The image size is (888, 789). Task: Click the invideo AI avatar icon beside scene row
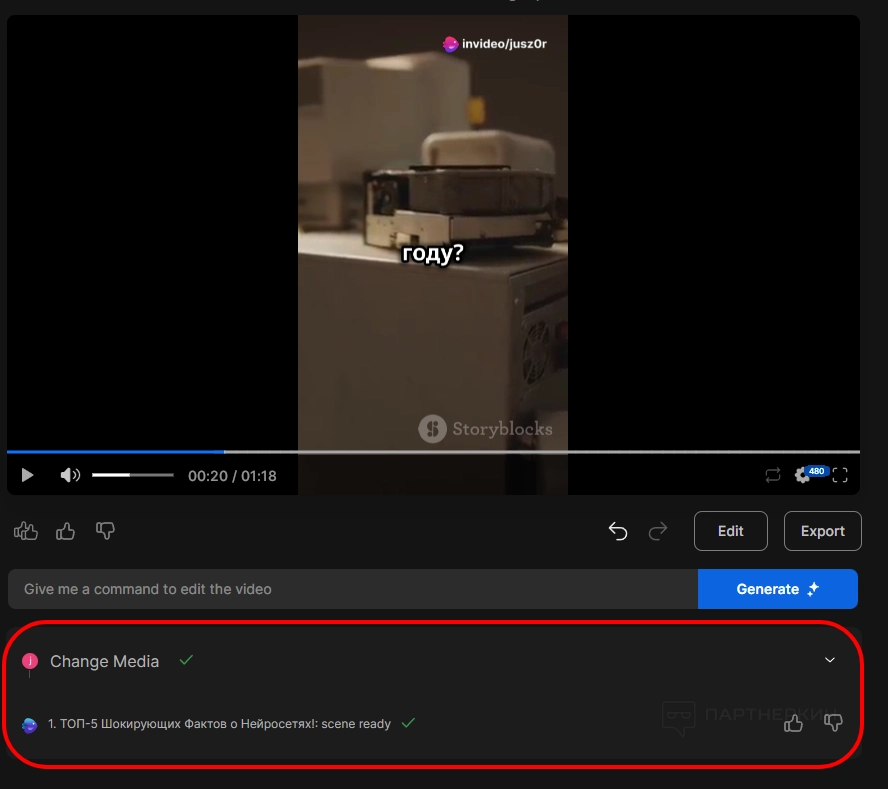[29, 725]
